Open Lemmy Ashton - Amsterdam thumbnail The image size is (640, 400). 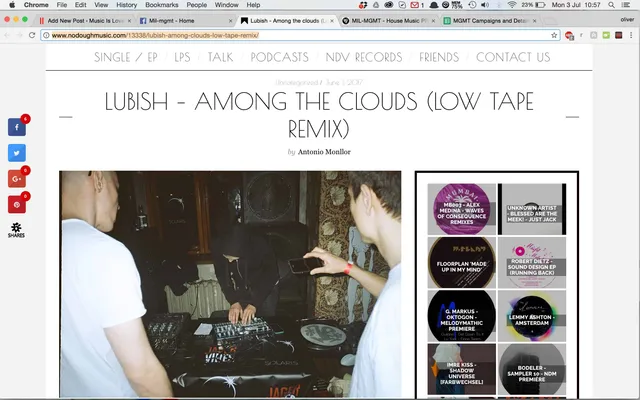coord(532,316)
